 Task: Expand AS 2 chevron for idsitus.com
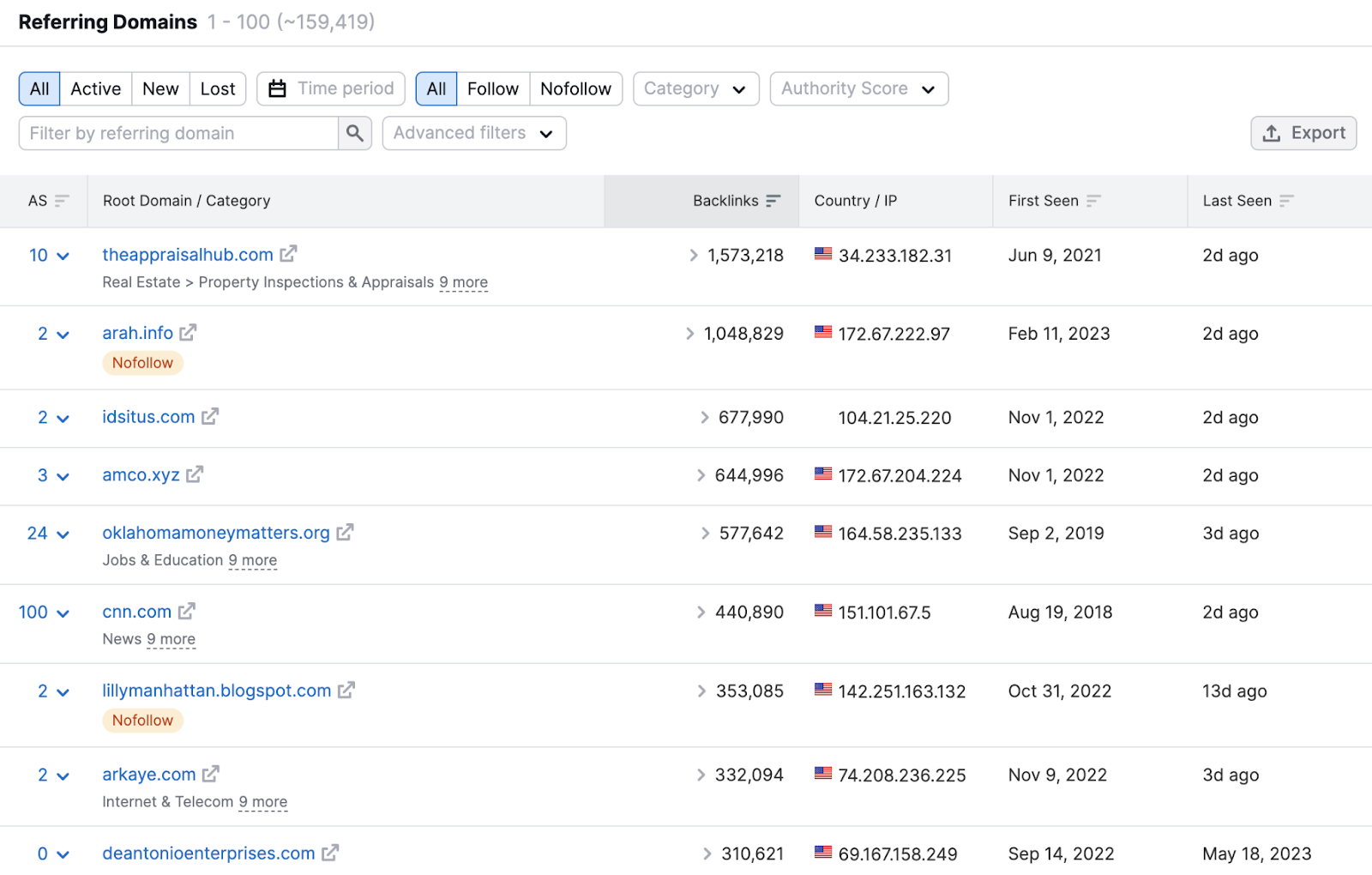pos(63,418)
